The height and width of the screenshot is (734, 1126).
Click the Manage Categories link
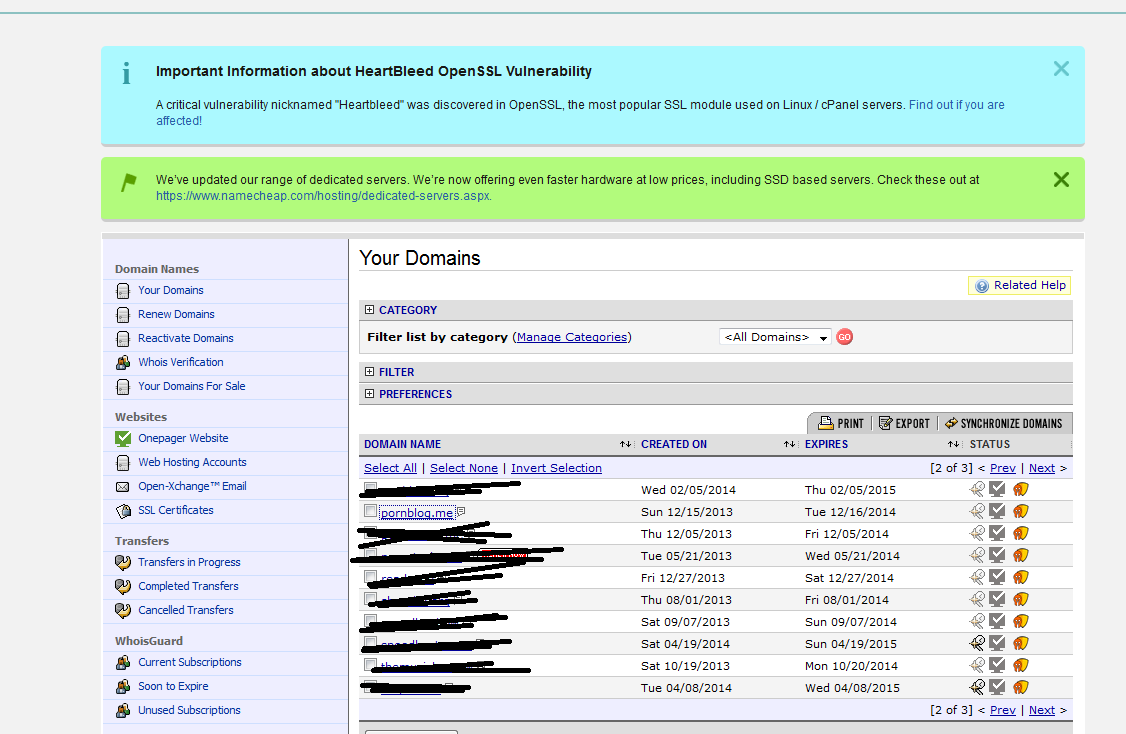click(x=572, y=337)
